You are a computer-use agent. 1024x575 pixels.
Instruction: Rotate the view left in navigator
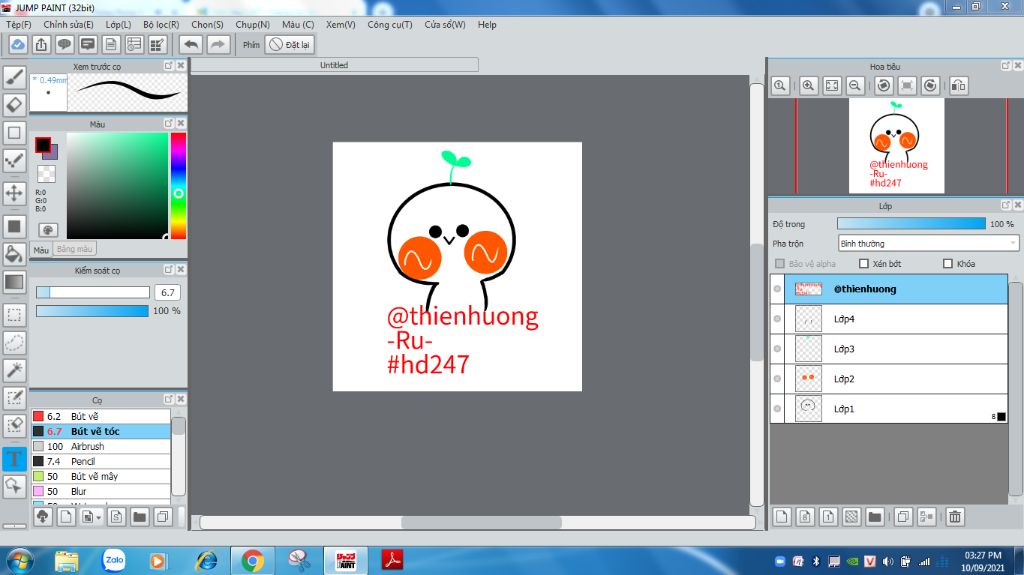tap(884, 86)
